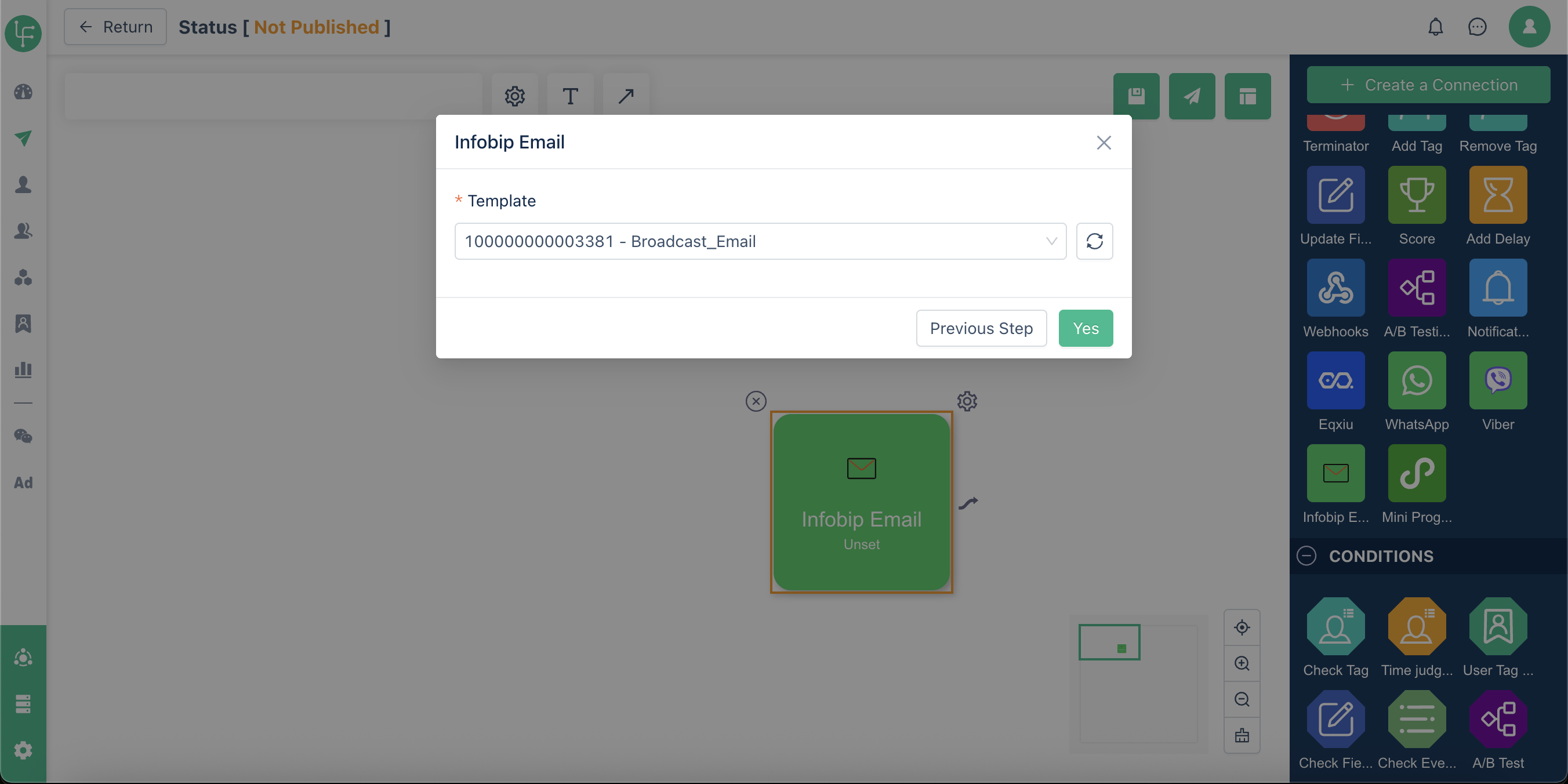The image size is (1568, 784).
Task: Select the Add Delay hourglass action
Action: click(x=1497, y=195)
